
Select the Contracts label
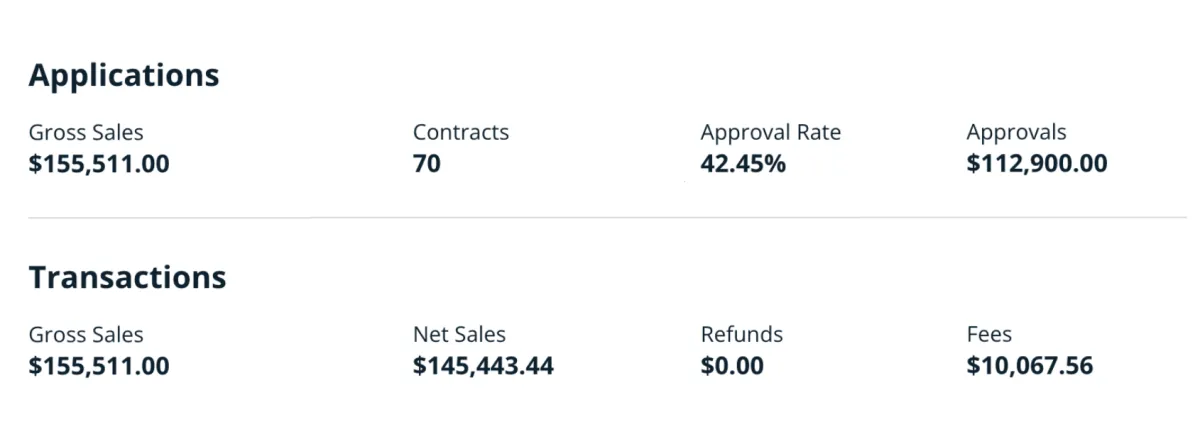461,132
